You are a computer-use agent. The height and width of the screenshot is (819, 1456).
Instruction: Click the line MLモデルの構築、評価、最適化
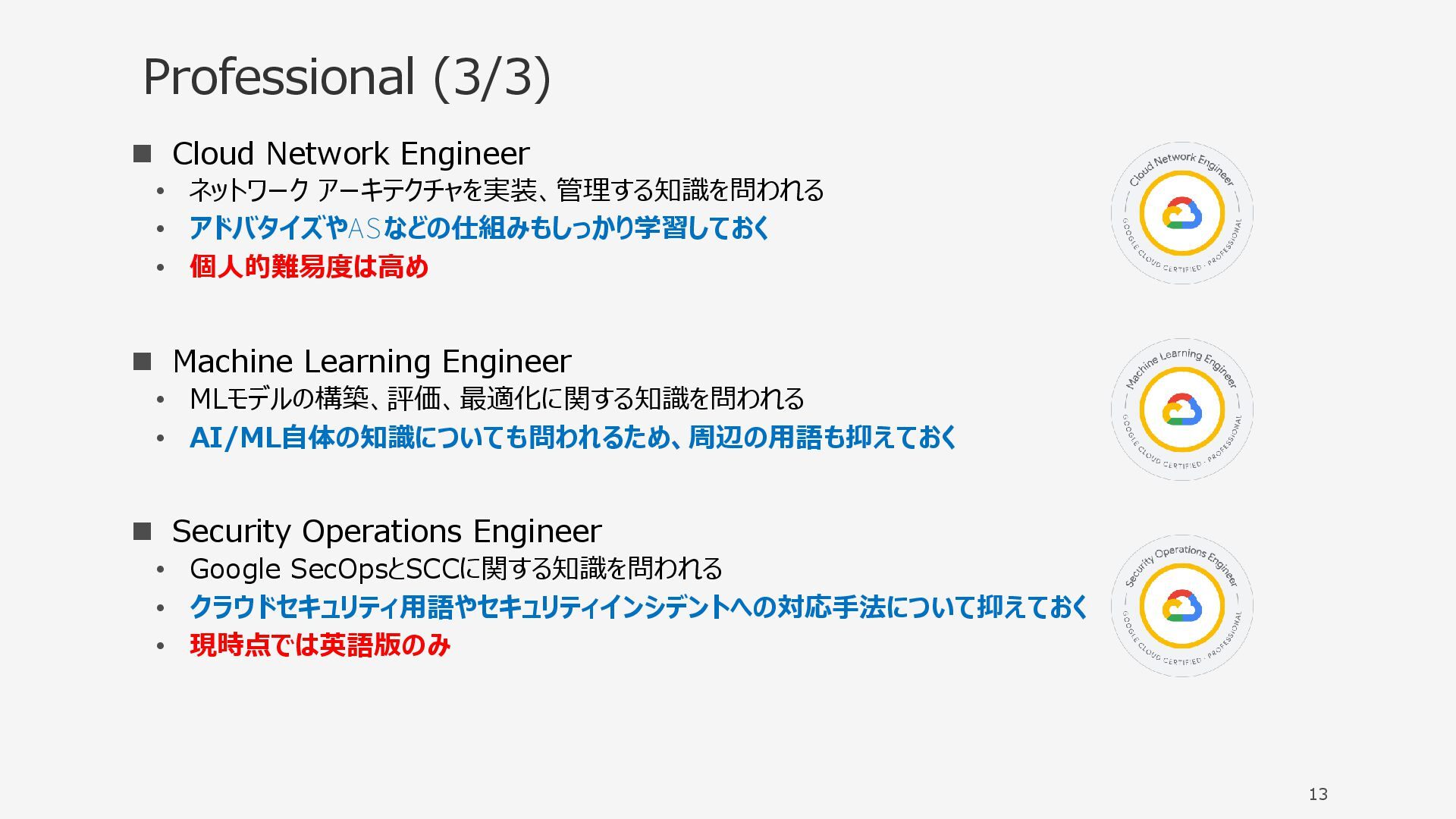(x=497, y=398)
